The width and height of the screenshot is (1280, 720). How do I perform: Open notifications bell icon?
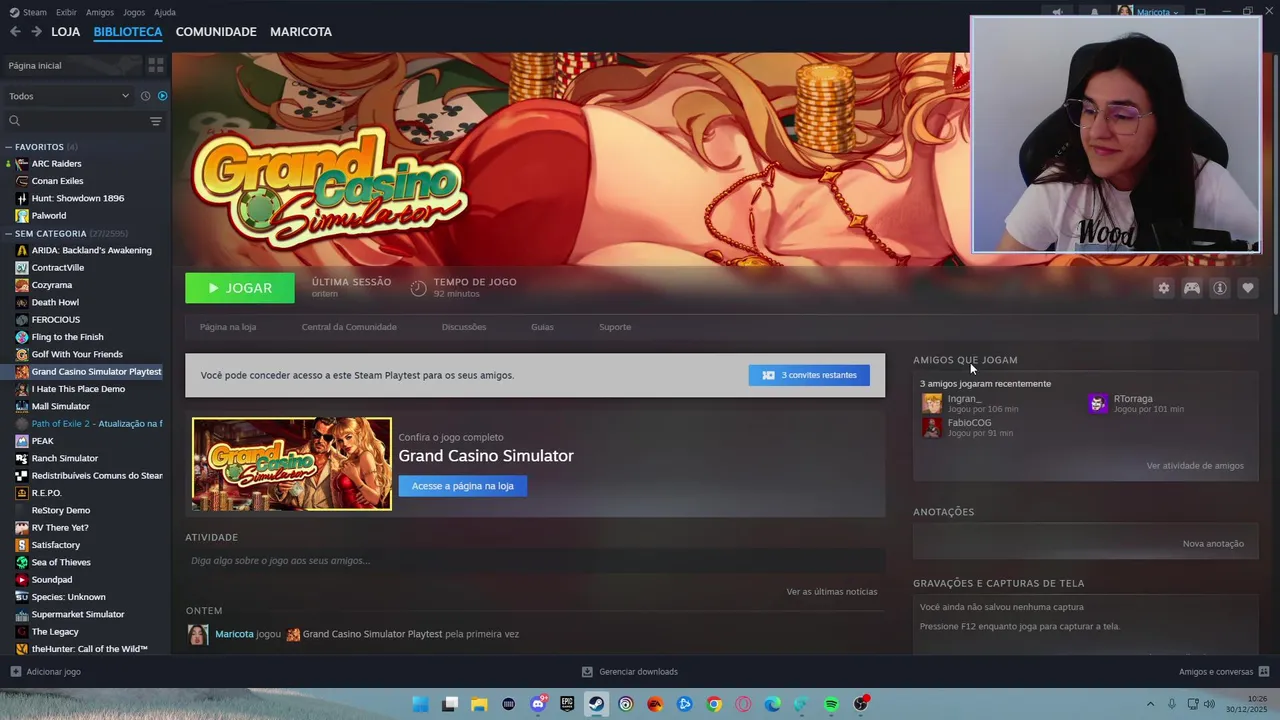click(1094, 12)
